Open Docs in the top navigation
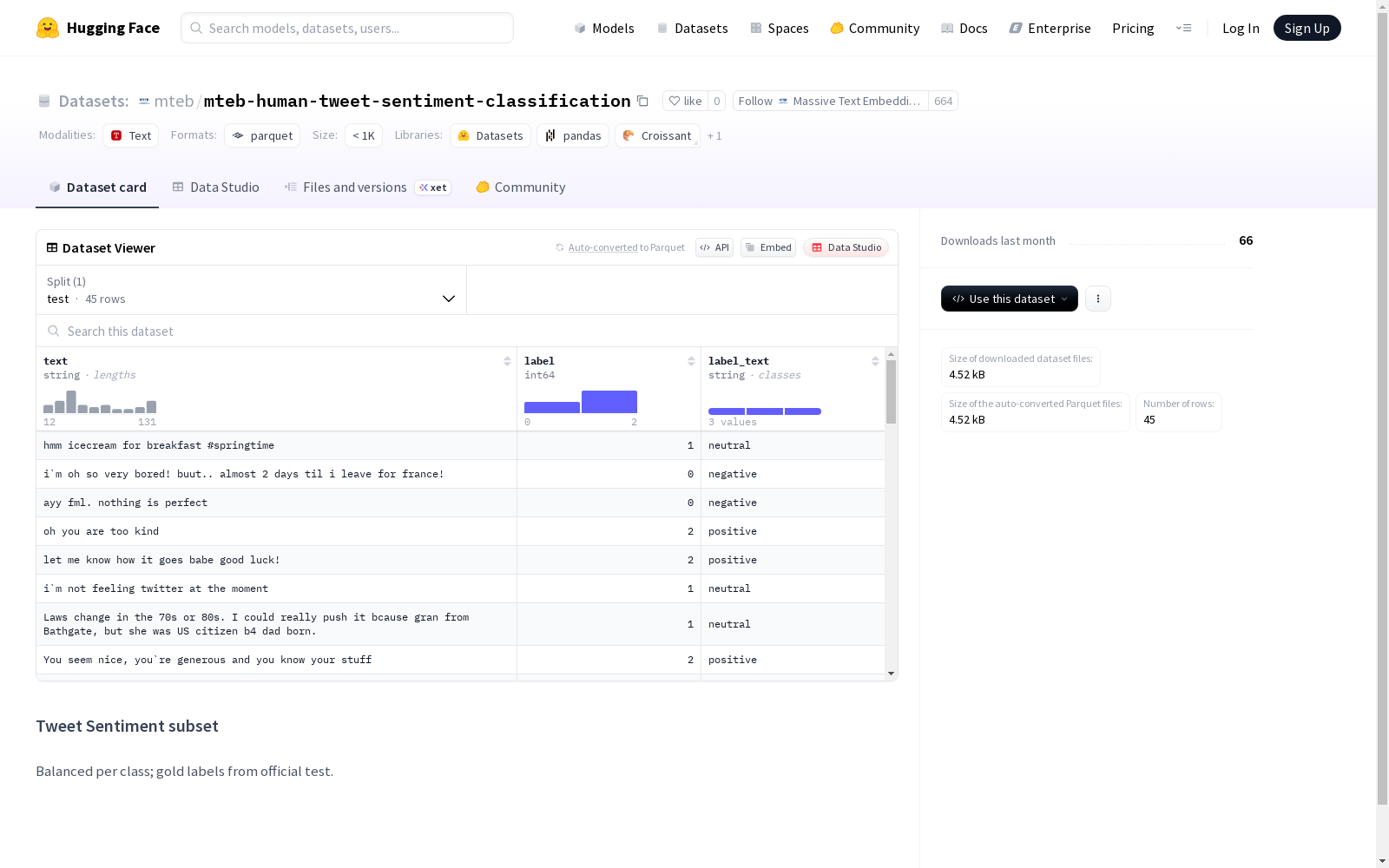This screenshot has height=868, width=1389. 964,28
